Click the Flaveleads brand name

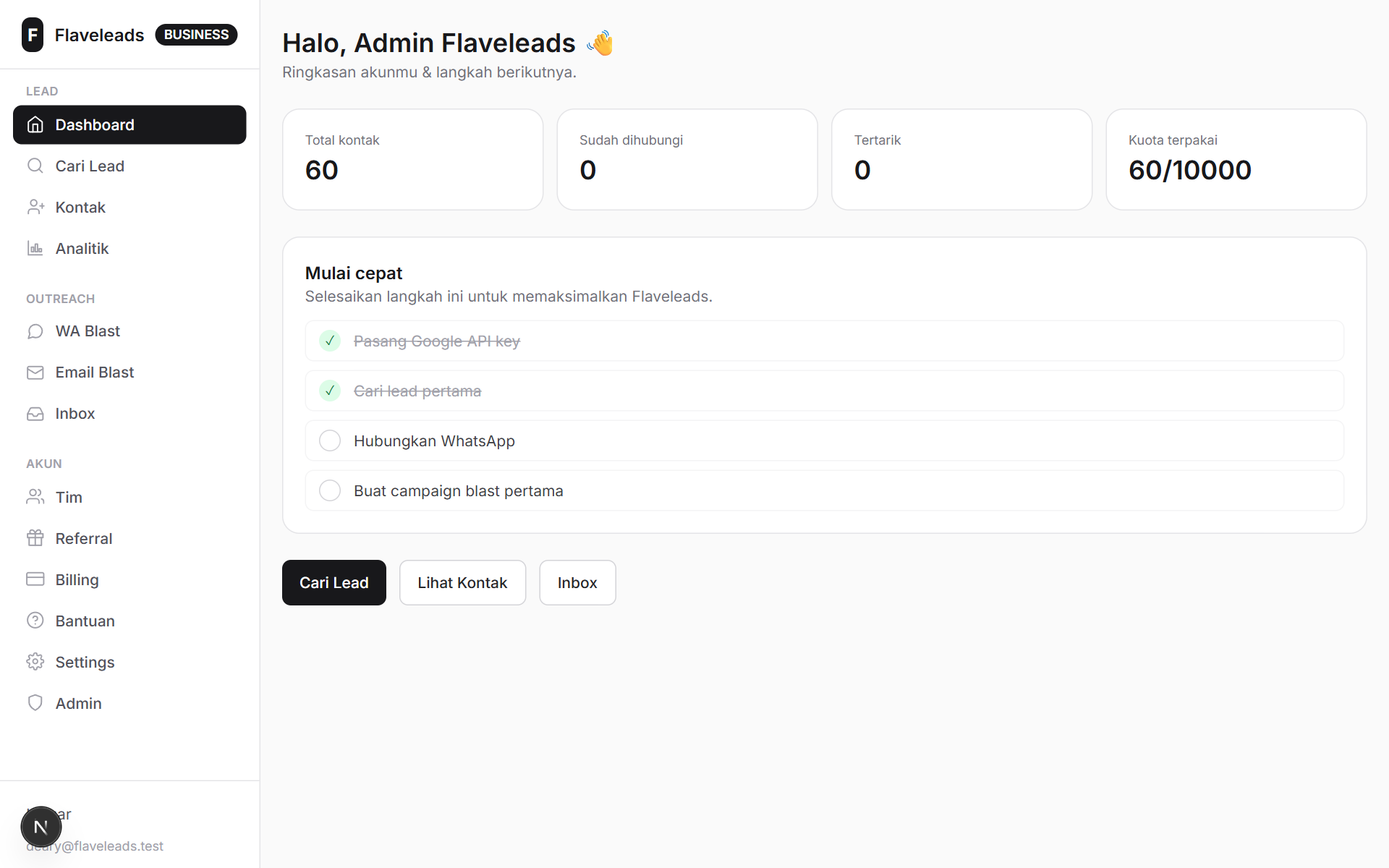(99, 35)
